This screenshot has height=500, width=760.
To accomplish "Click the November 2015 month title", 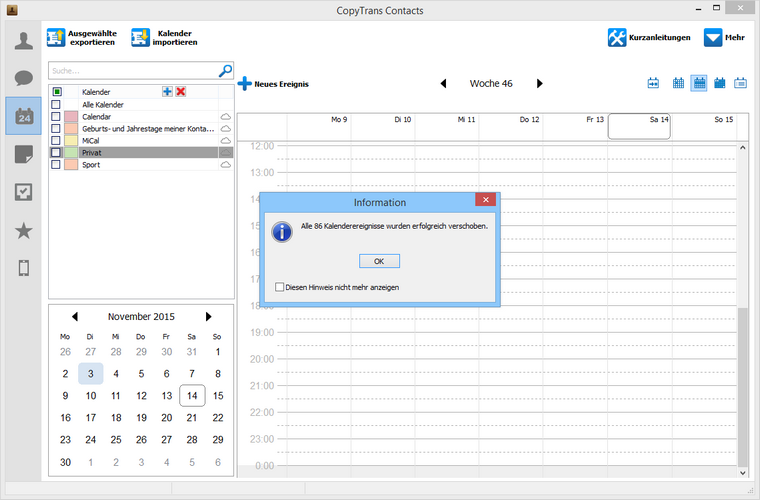I will (x=141, y=316).
